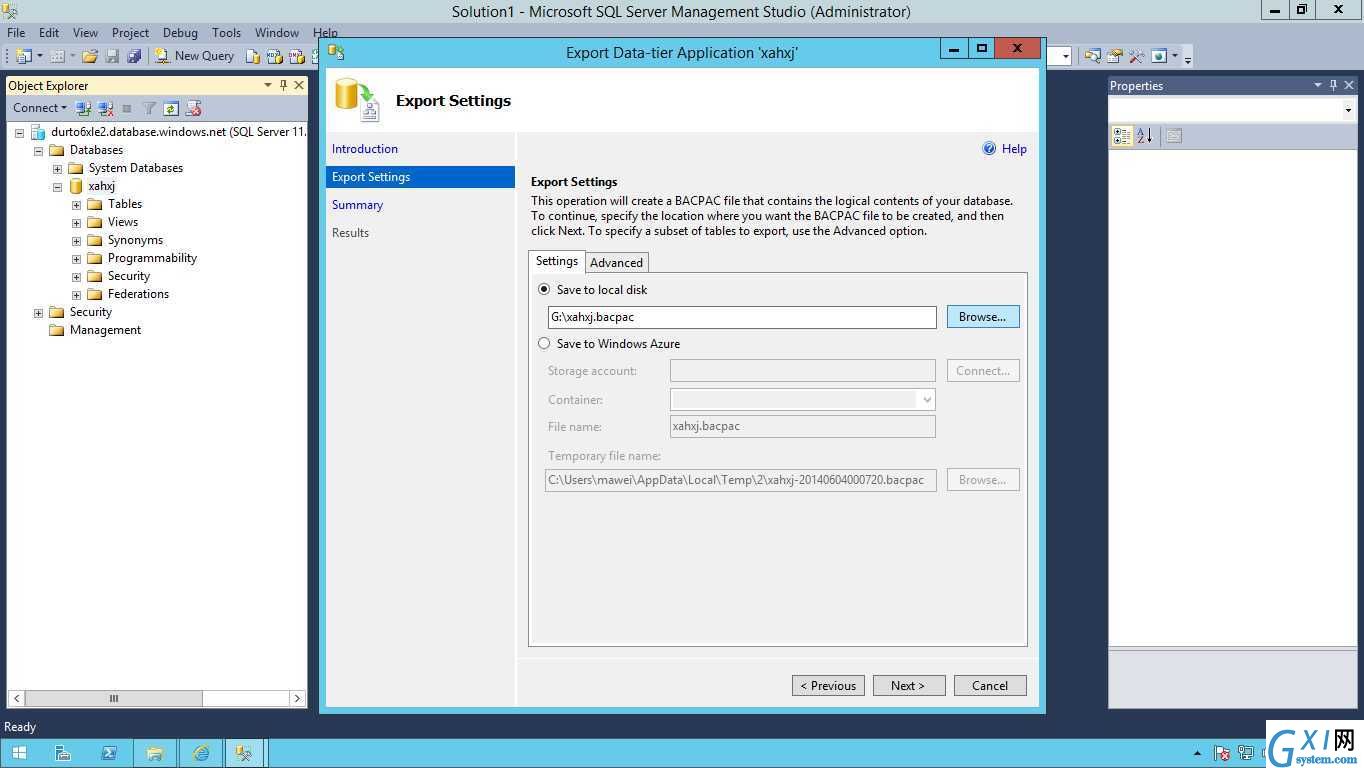
Task: Switch to the Settings tab
Action: tap(557, 261)
